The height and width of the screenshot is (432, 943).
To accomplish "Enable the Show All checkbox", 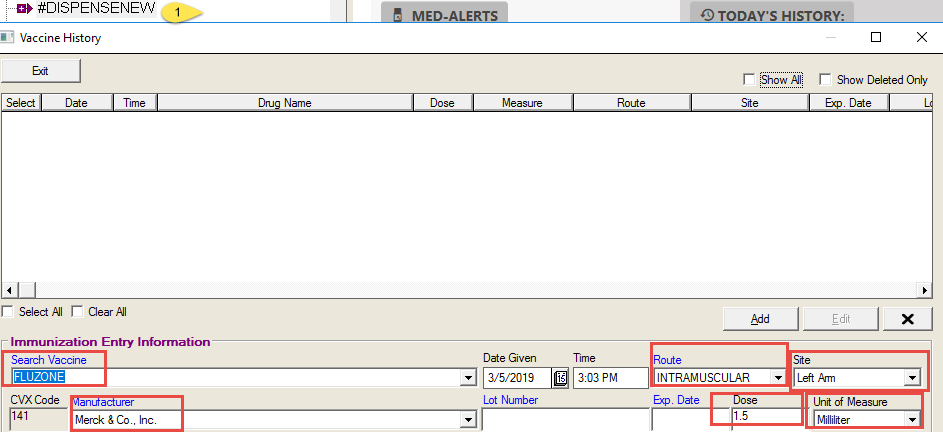I will coord(749,79).
